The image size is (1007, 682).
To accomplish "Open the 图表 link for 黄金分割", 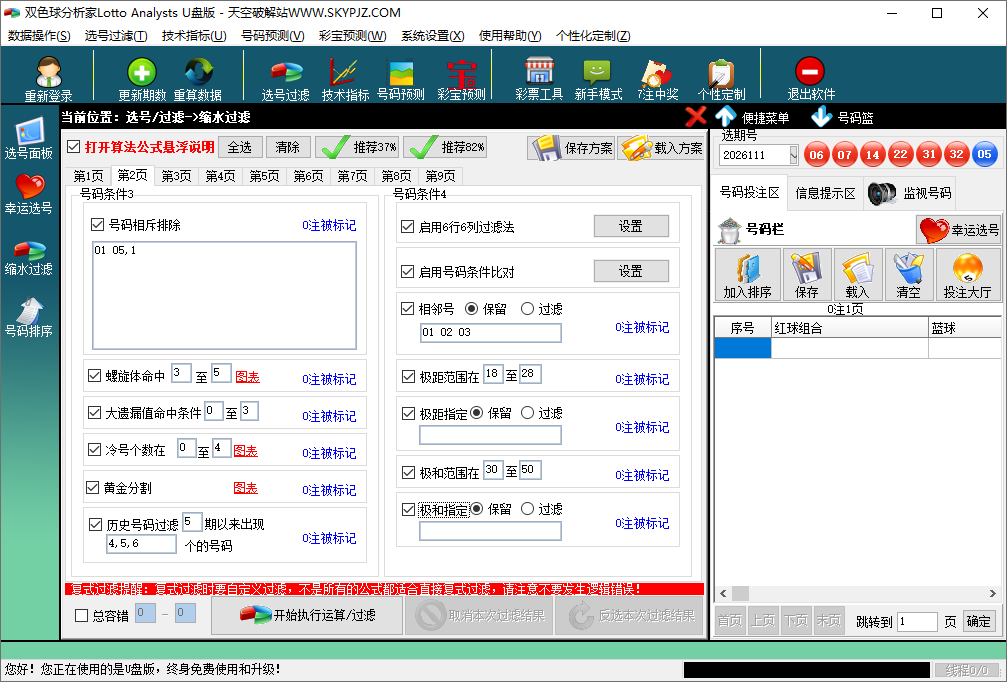I will pyautogui.click(x=245, y=488).
